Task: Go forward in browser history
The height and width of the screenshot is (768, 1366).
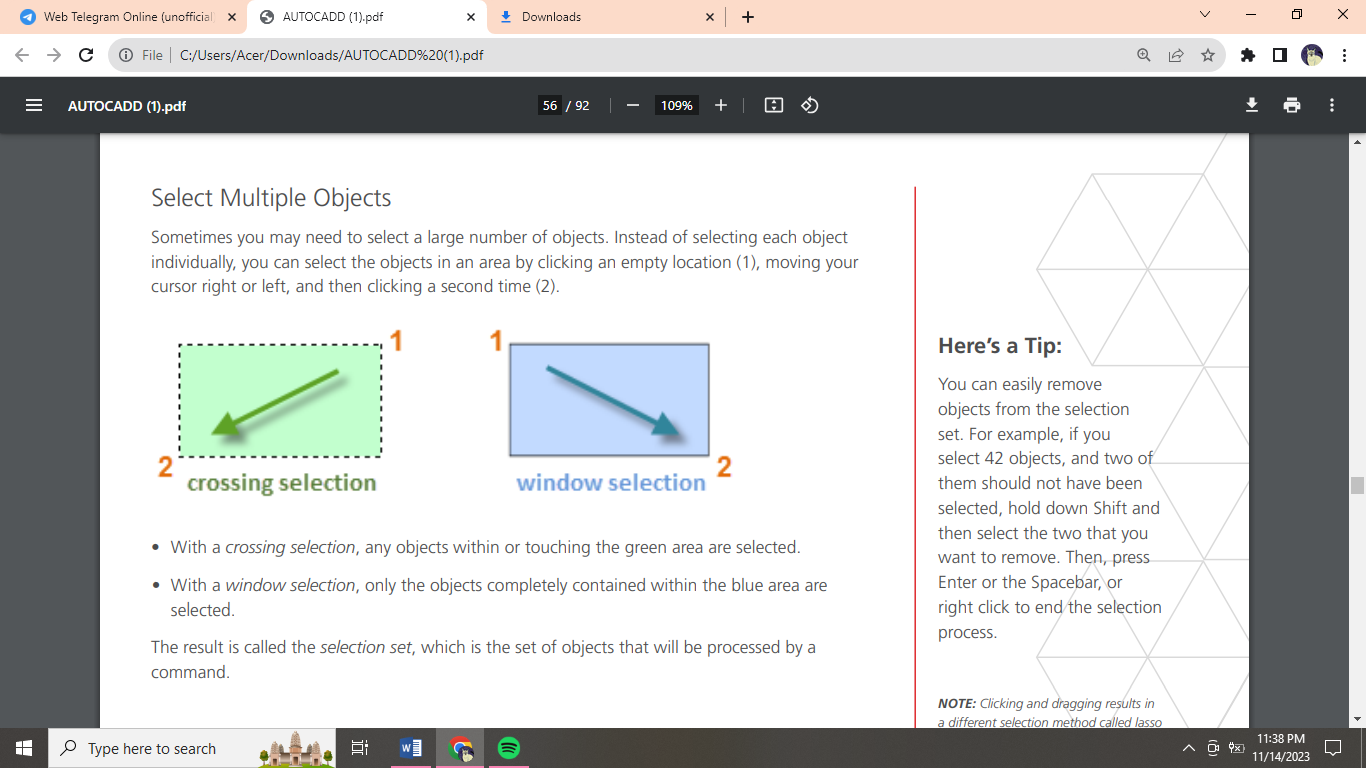Action: click(x=54, y=55)
